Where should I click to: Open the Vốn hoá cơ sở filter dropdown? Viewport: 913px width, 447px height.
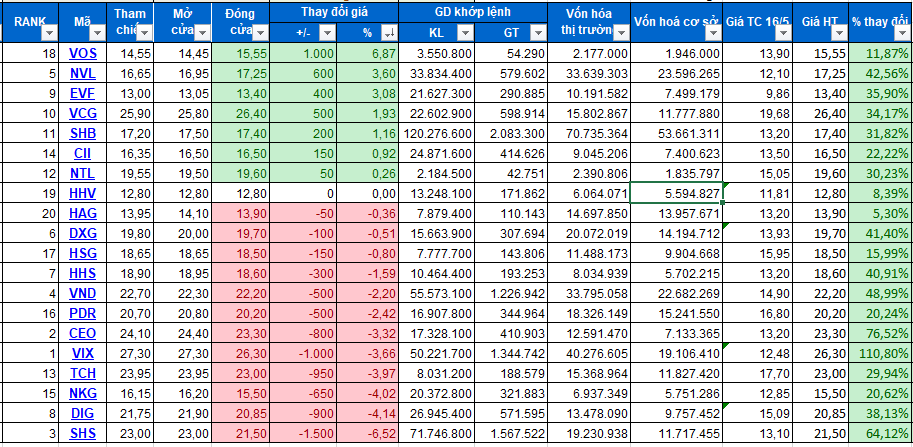tap(713, 33)
